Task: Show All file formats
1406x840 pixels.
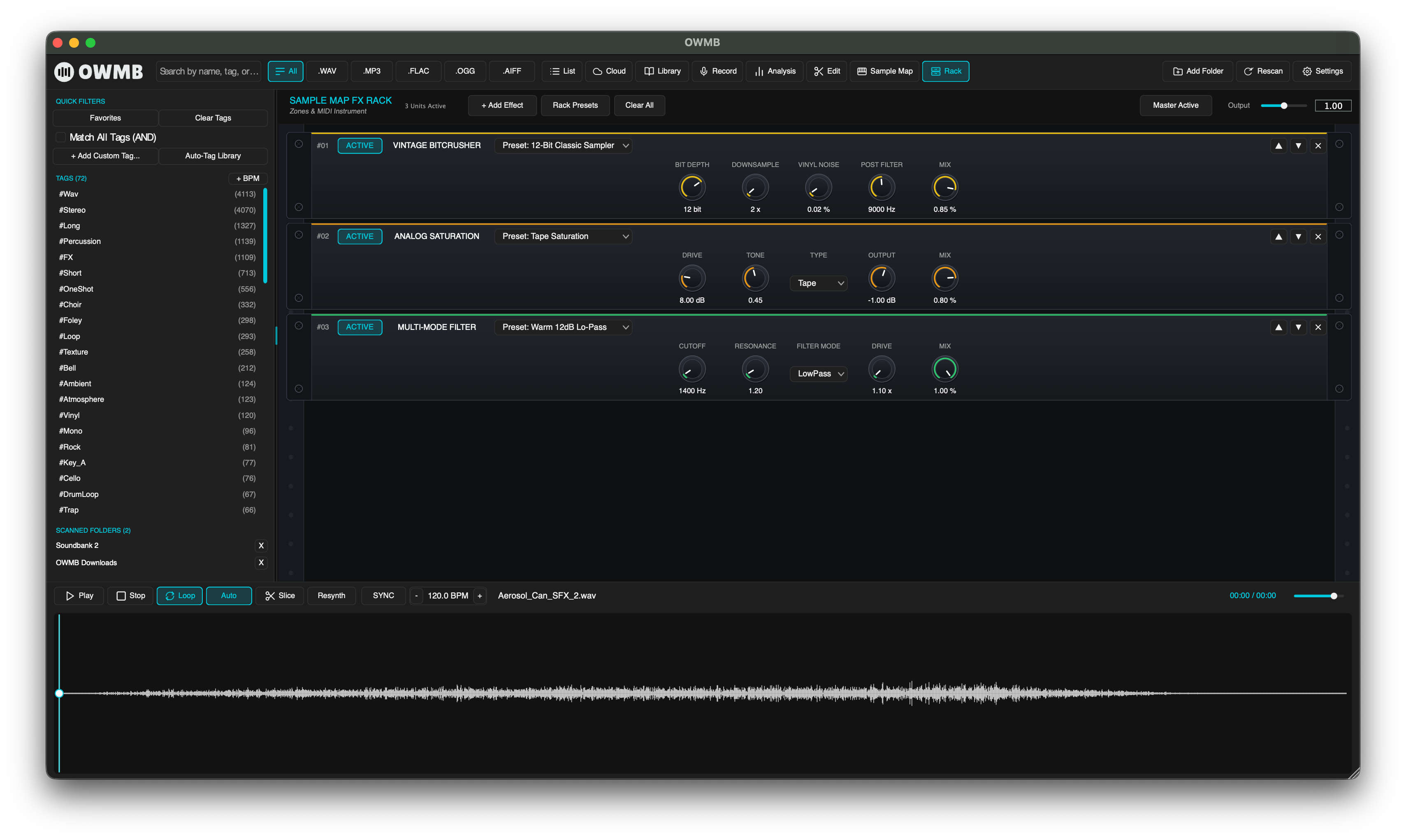Action: [x=286, y=71]
